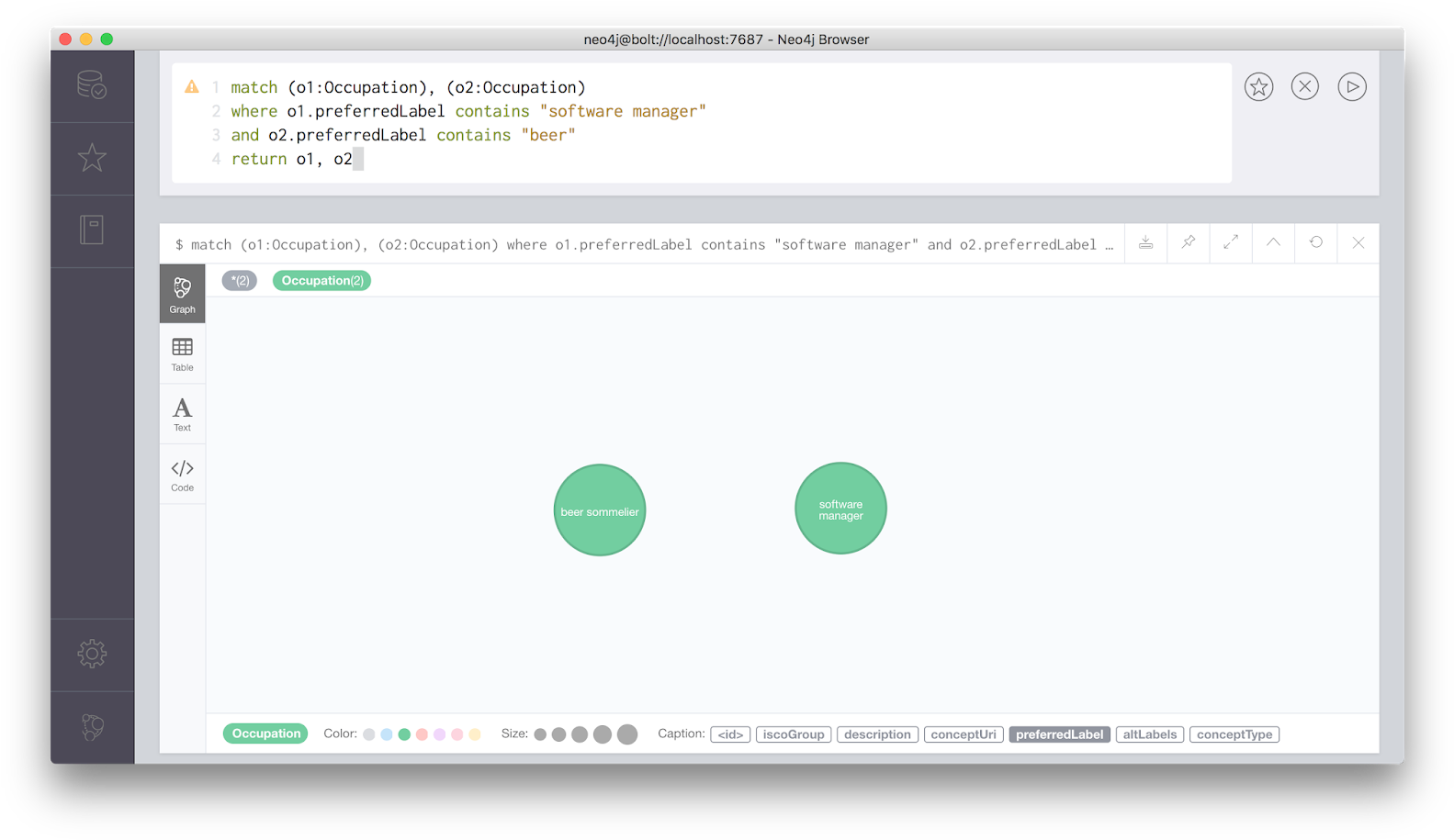Viewport: 1454px width, 840px height.
Task: Clear the editor with the X circle button
Action: [x=1305, y=87]
